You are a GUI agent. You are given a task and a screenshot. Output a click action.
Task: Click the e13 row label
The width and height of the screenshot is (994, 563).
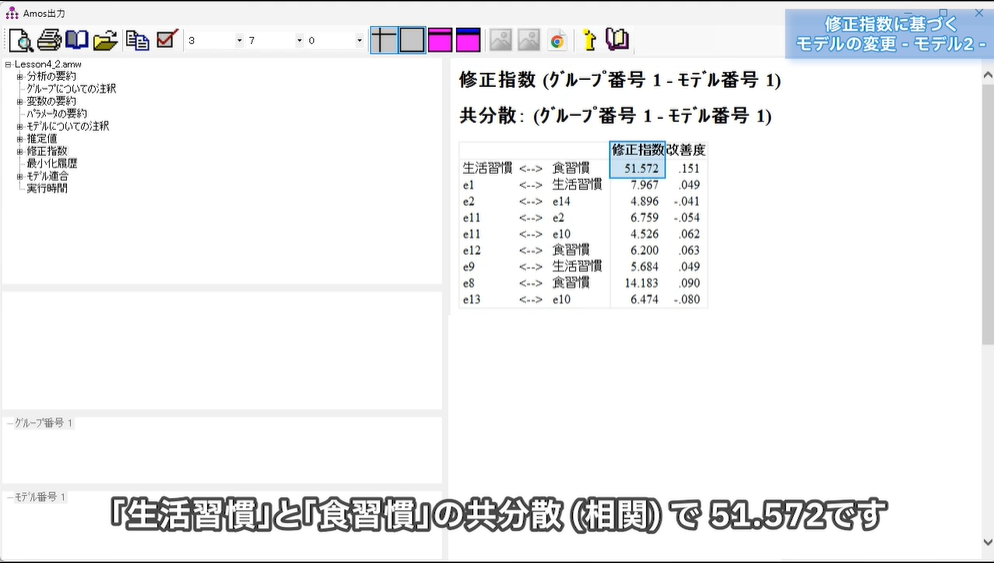click(x=472, y=299)
